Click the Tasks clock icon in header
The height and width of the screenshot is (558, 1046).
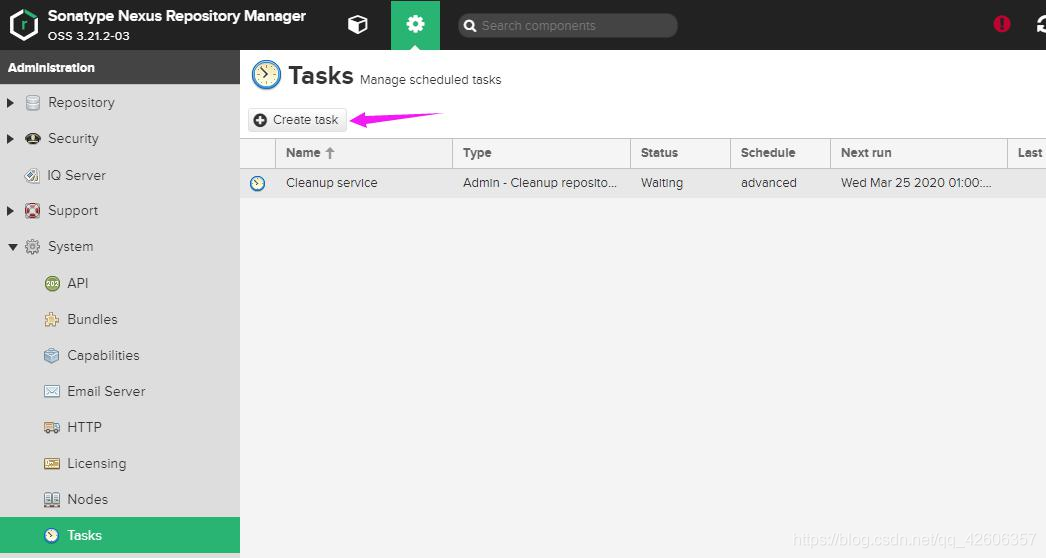tap(266, 75)
